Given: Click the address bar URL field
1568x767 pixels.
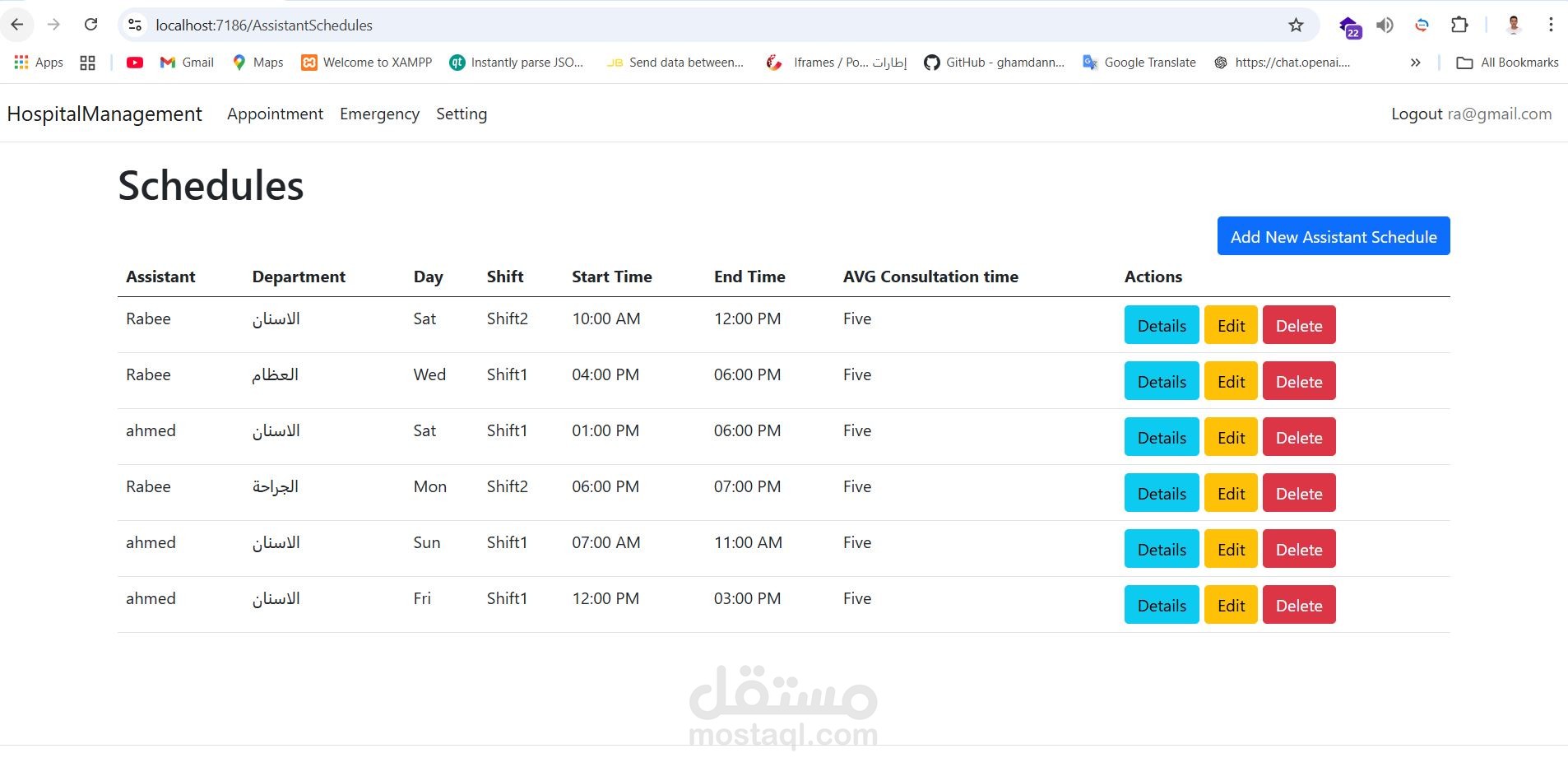Looking at the screenshot, I should point(707,26).
